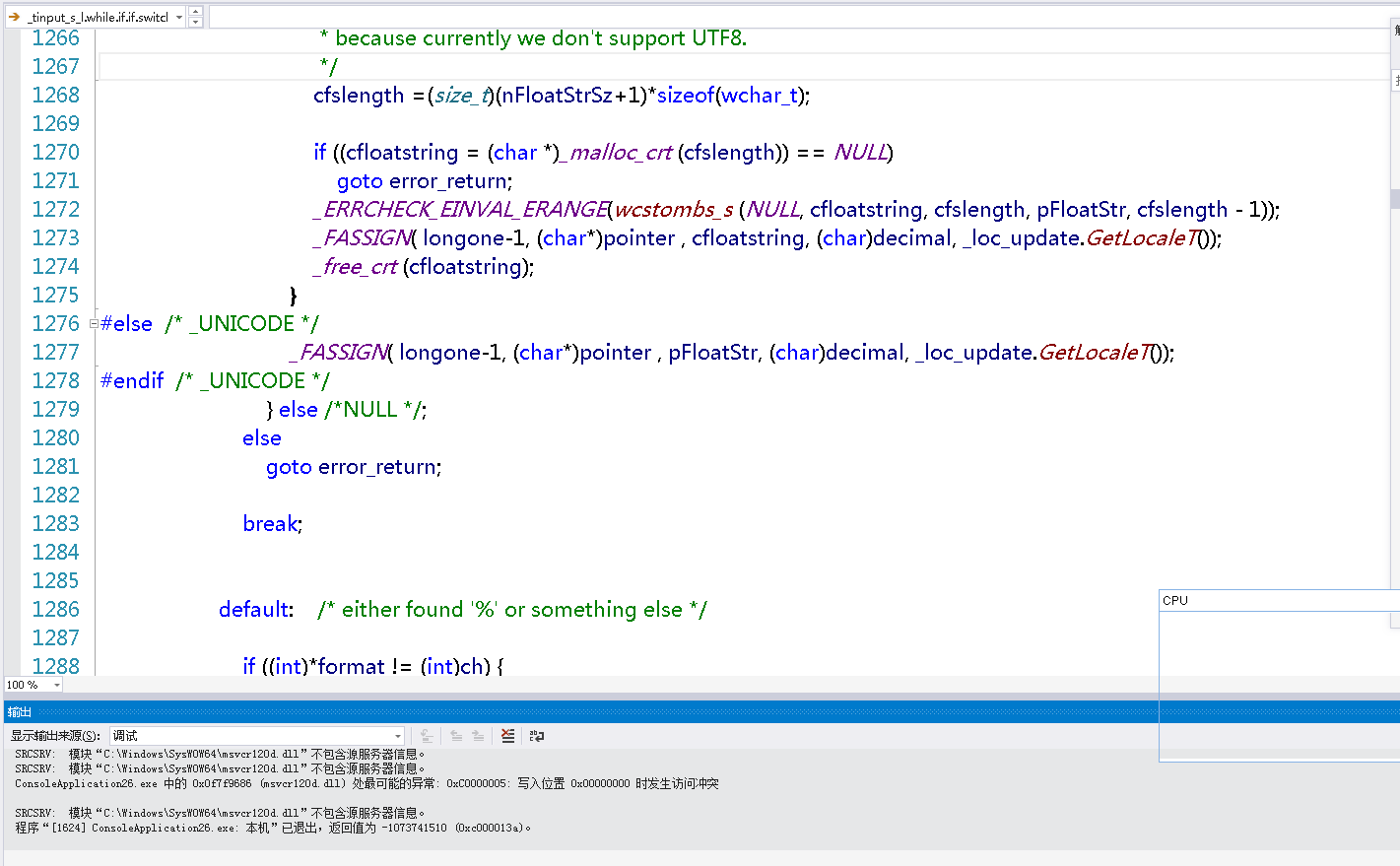Screen dimensions: 1400x866
Task: Click line number 1288
Action: 55,667
